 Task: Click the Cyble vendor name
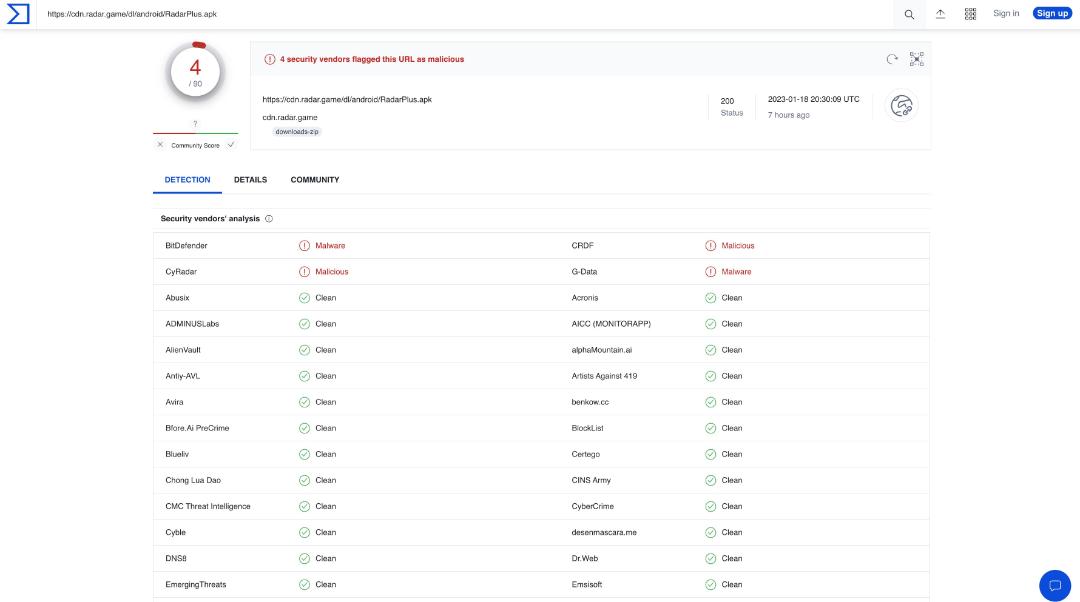(176, 532)
